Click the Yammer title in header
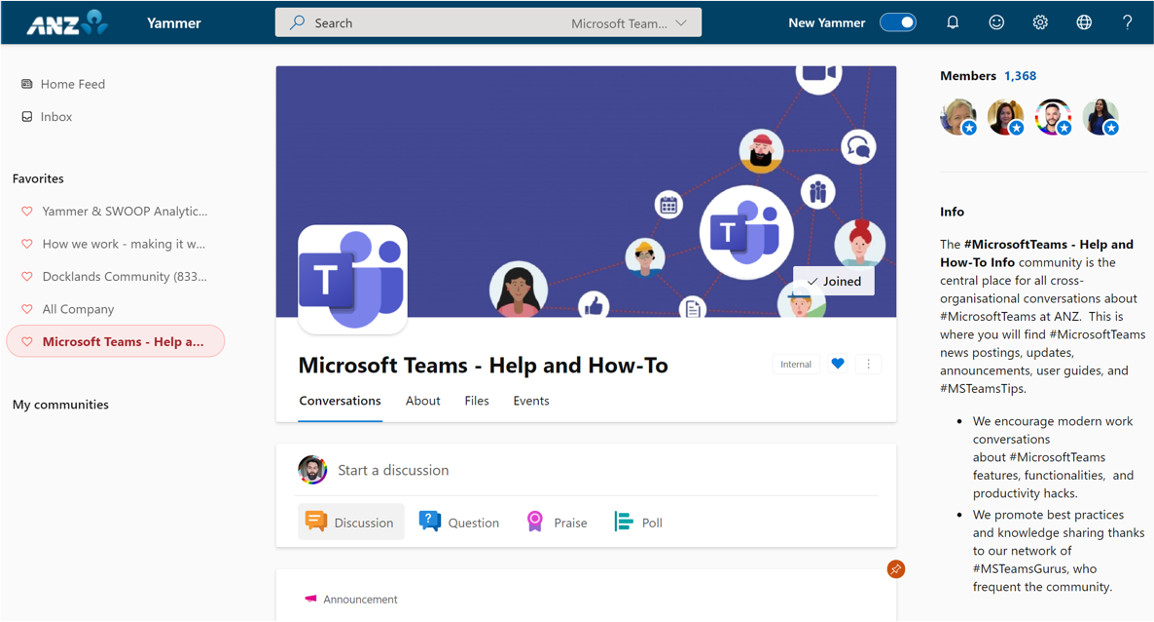This screenshot has height=622, width=1154. click(174, 23)
